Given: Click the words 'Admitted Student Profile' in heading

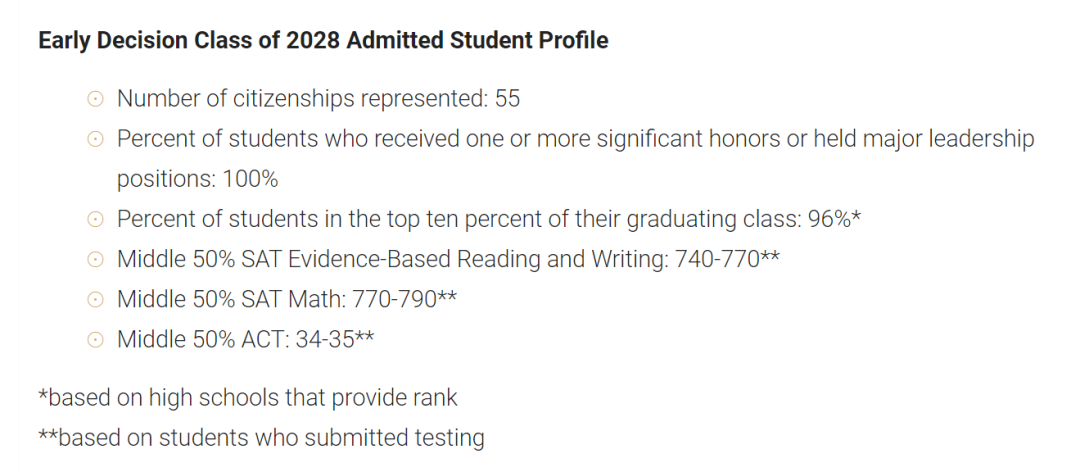Looking at the screenshot, I should [x=477, y=41].
